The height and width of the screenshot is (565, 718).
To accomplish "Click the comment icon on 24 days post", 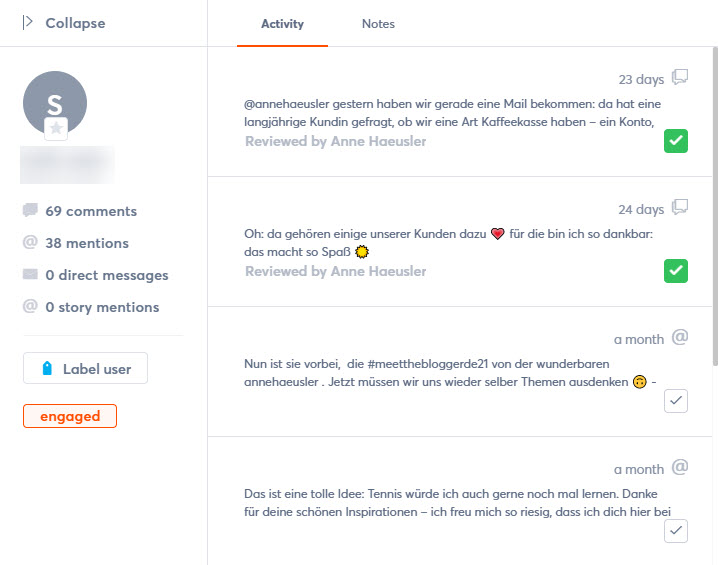I will (x=680, y=207).
